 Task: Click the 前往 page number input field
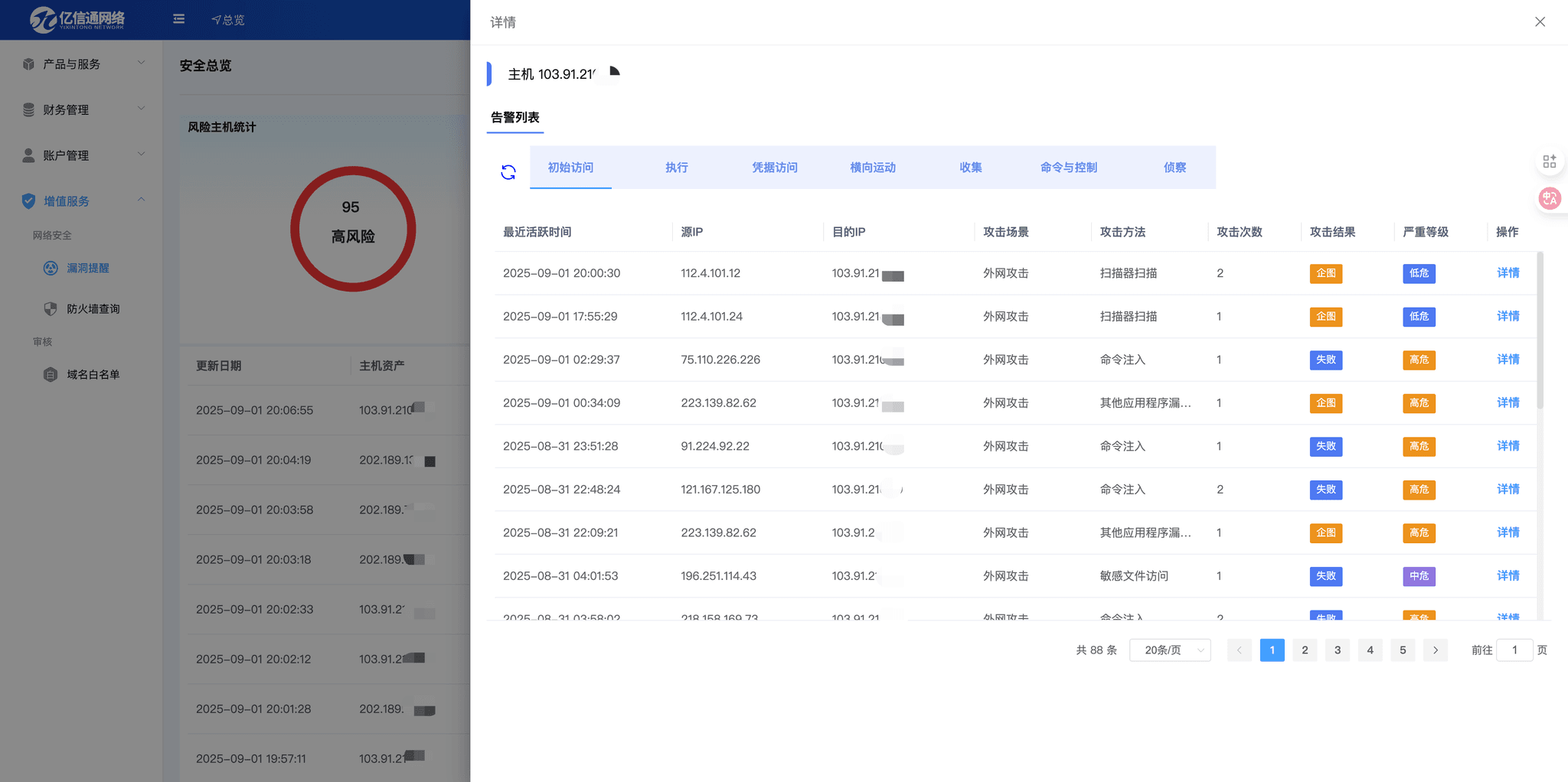tap(1514, 650)
